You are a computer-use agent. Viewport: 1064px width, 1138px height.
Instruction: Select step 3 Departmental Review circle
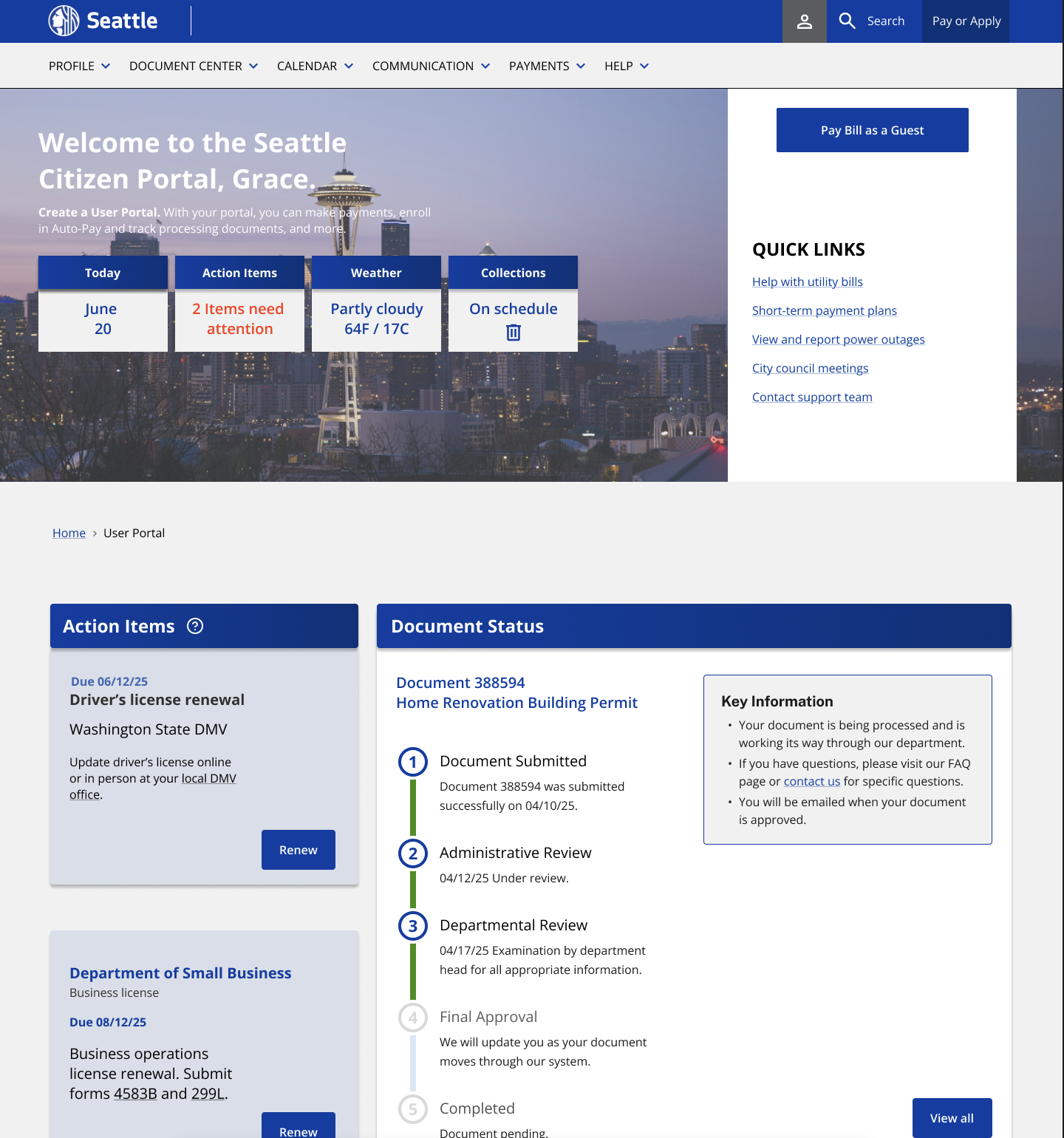point(413,926)
